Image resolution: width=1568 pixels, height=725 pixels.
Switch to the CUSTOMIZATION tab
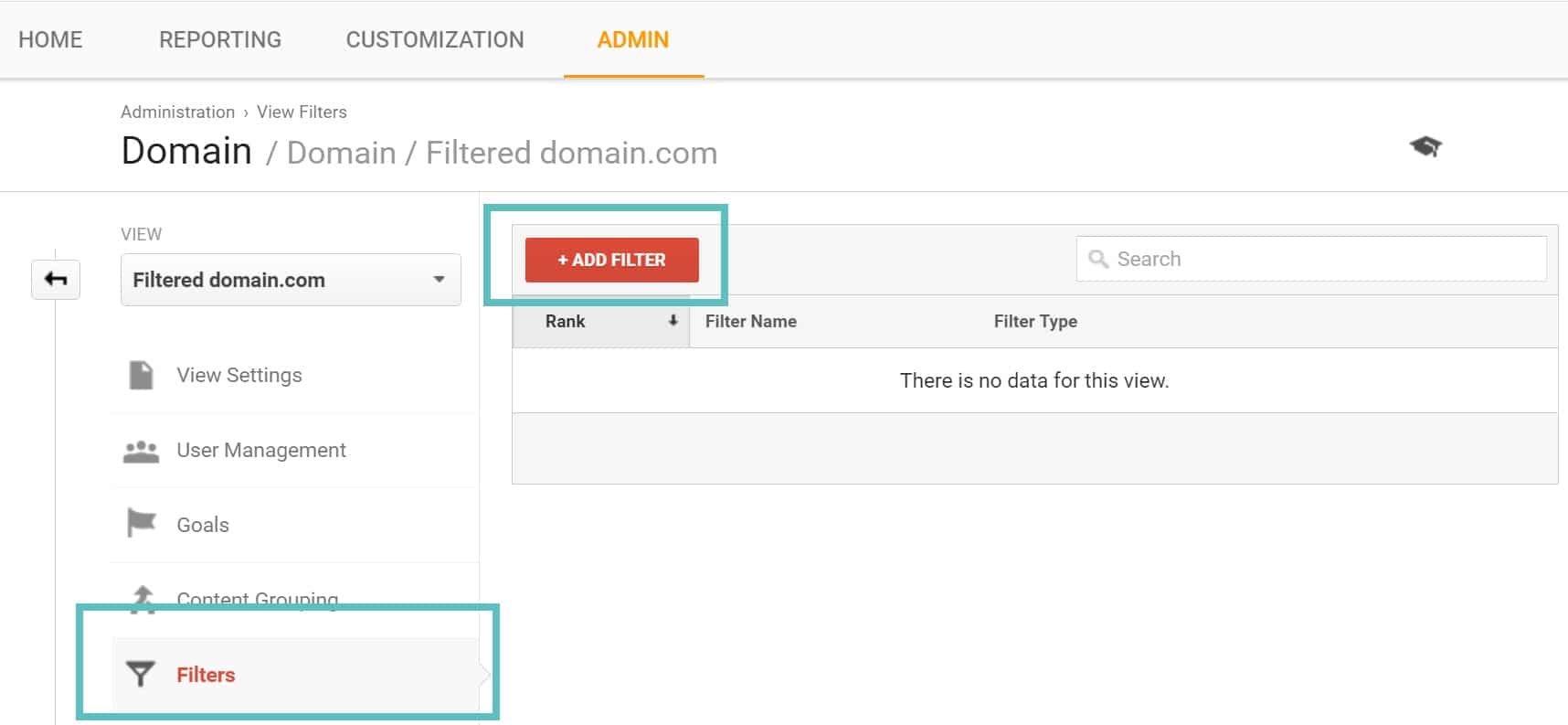tap(435, 39)
